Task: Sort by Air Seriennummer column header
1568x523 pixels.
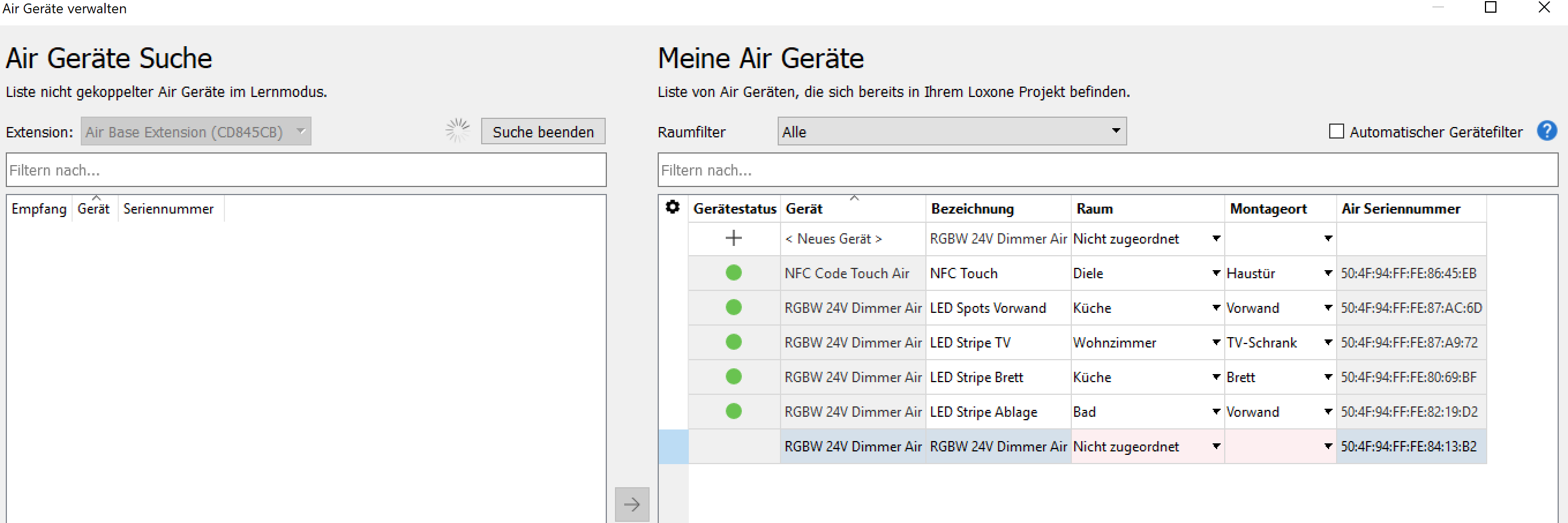Action: 1412,209
